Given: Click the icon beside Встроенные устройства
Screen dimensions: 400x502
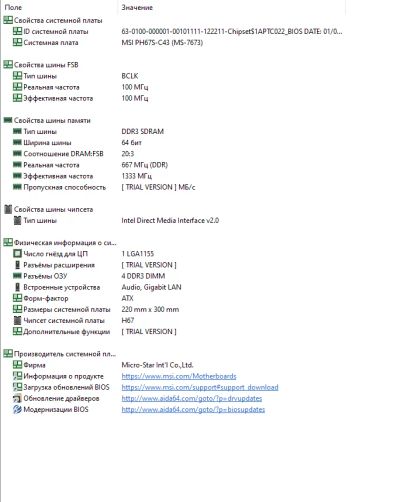Looking at the screenshot, I should coord(17,287).
